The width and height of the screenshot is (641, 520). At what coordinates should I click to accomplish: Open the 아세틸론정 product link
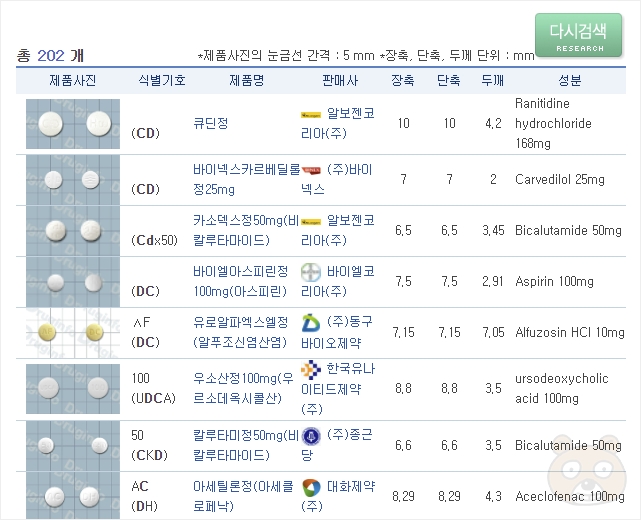pos(243,496)
